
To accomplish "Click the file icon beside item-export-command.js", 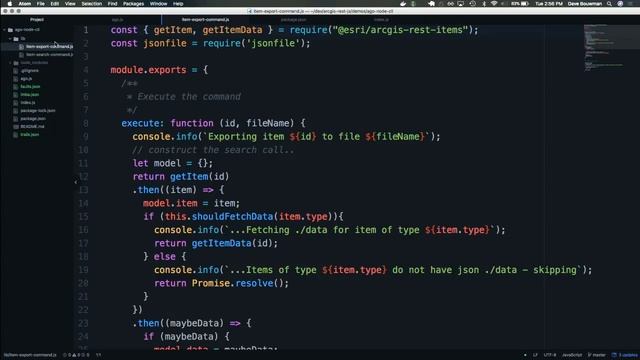I will (22, 47).
